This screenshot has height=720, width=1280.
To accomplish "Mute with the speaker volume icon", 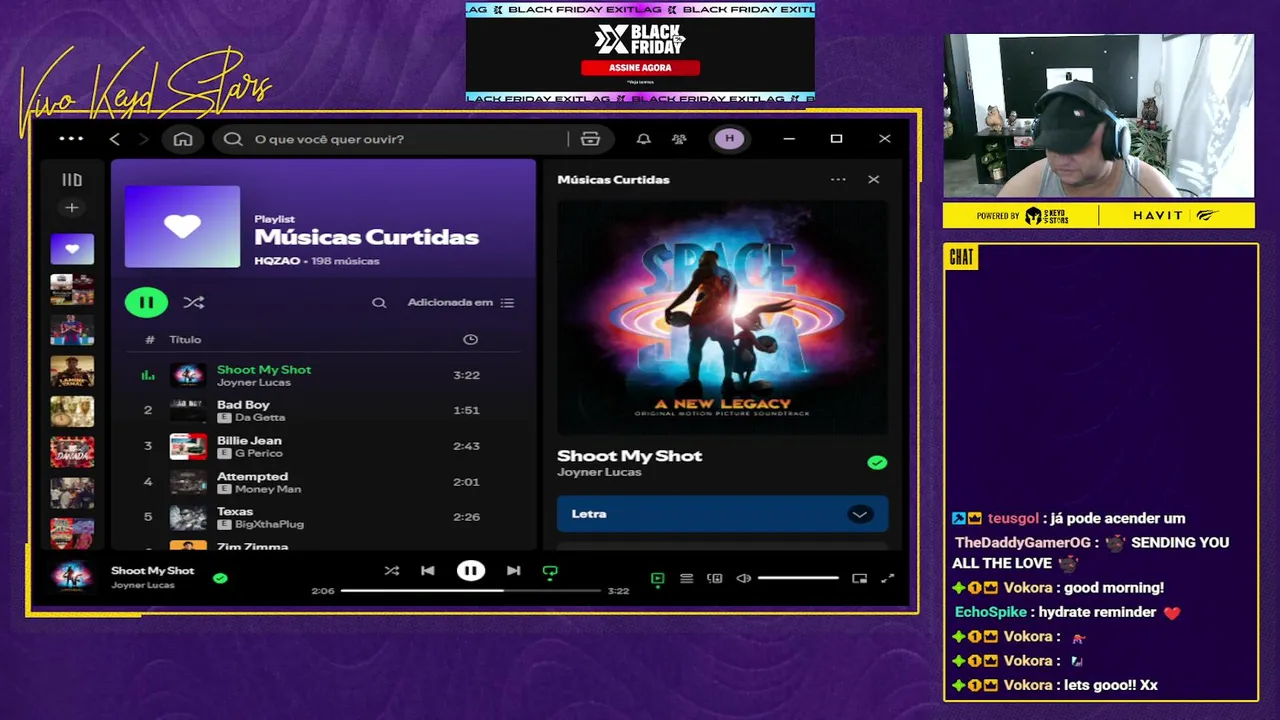I will pyautogui.click(x=743, y=578).
